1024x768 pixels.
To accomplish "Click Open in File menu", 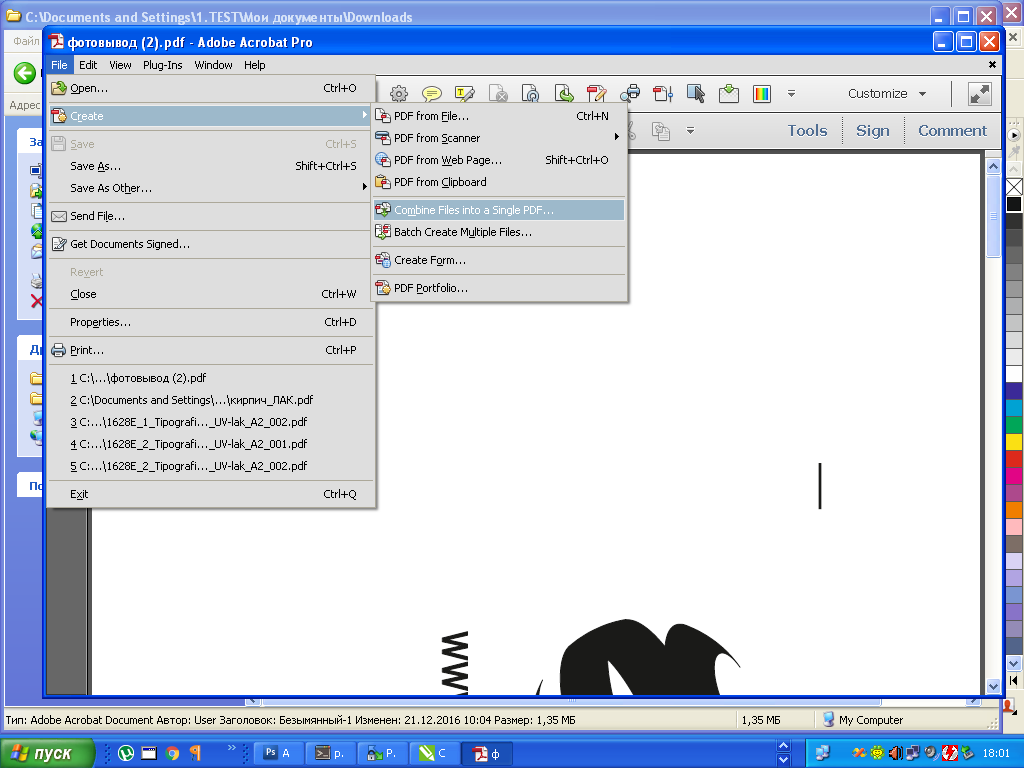I will point(209,88).
